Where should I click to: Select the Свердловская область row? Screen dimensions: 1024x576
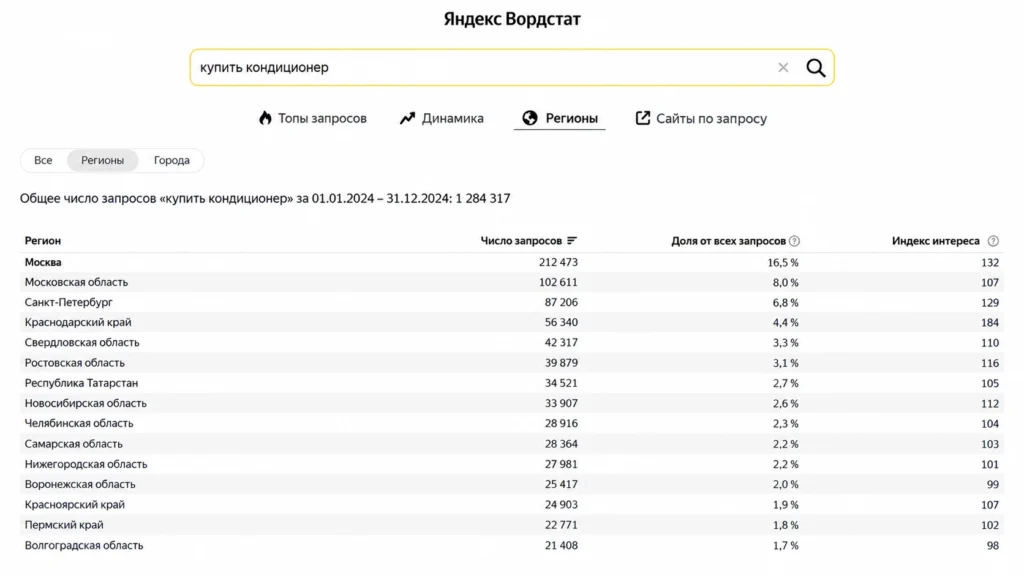click(512, 343)
